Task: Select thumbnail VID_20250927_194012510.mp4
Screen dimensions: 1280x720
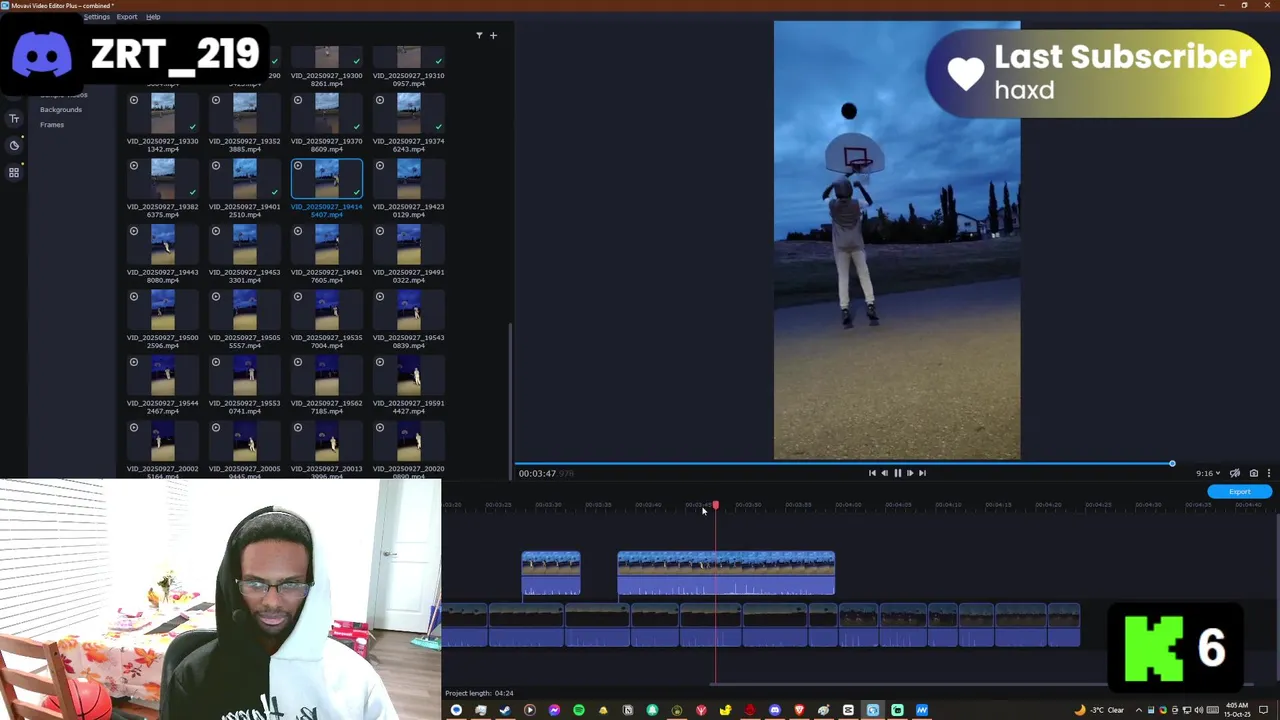Action: point(245,179)
